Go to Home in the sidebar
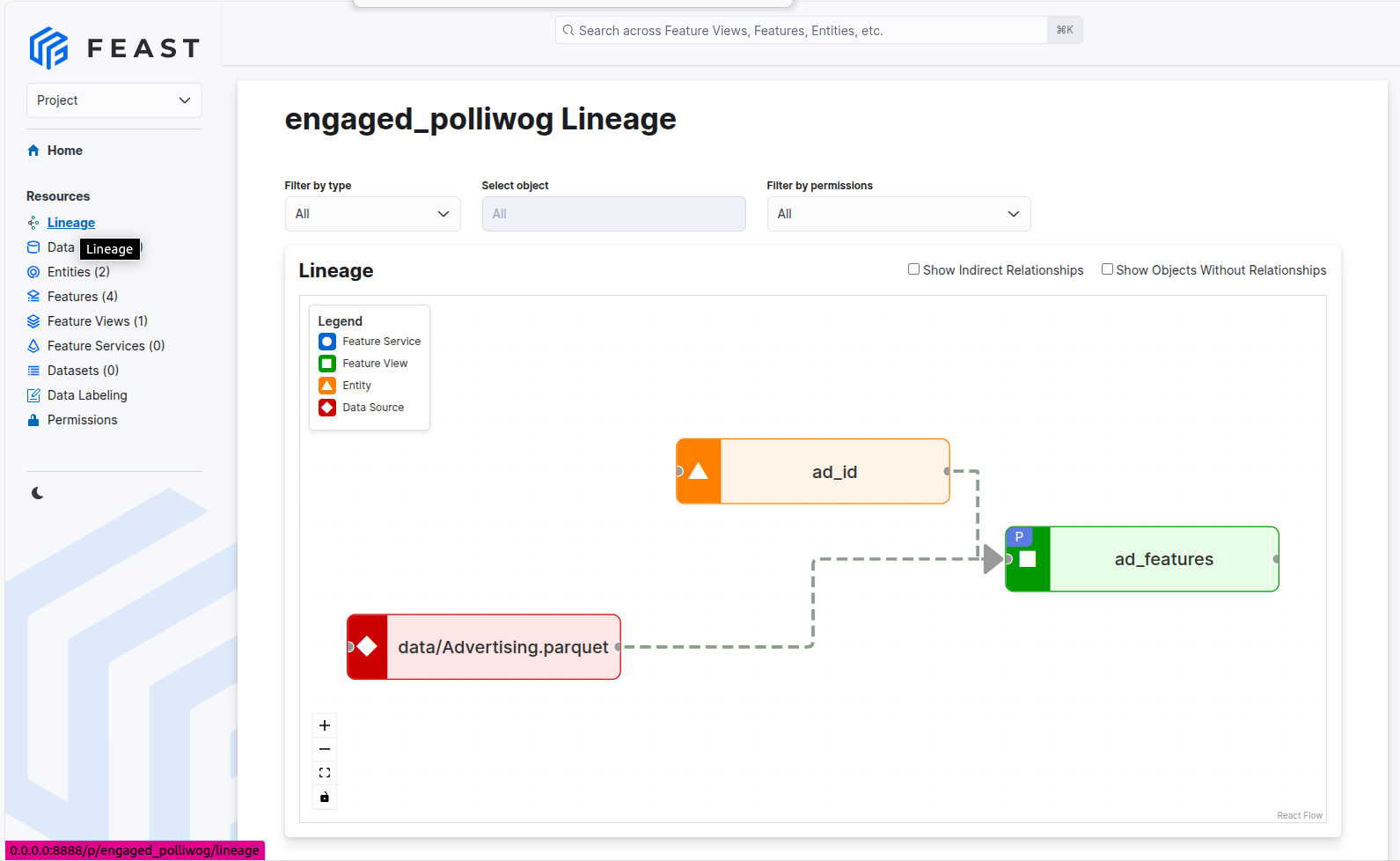1400x861 pixels. 64,151
